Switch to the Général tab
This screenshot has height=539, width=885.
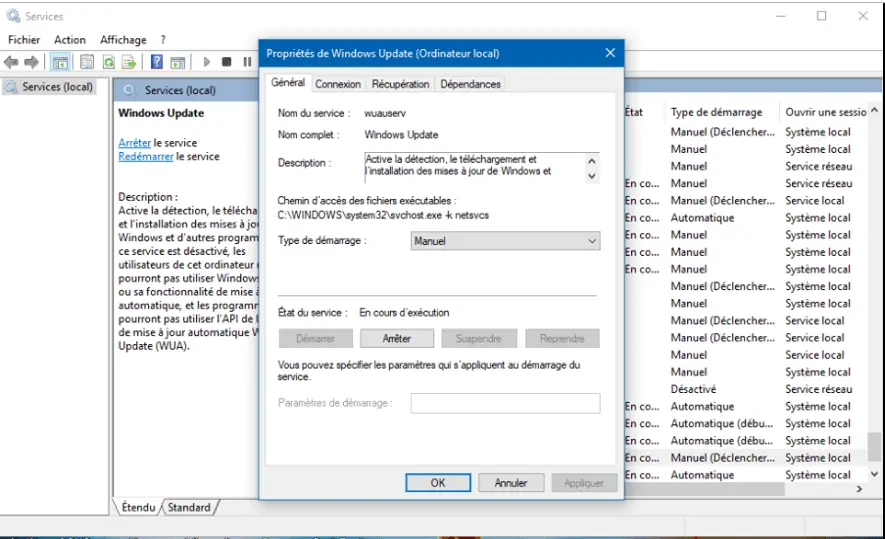[288, 82]
